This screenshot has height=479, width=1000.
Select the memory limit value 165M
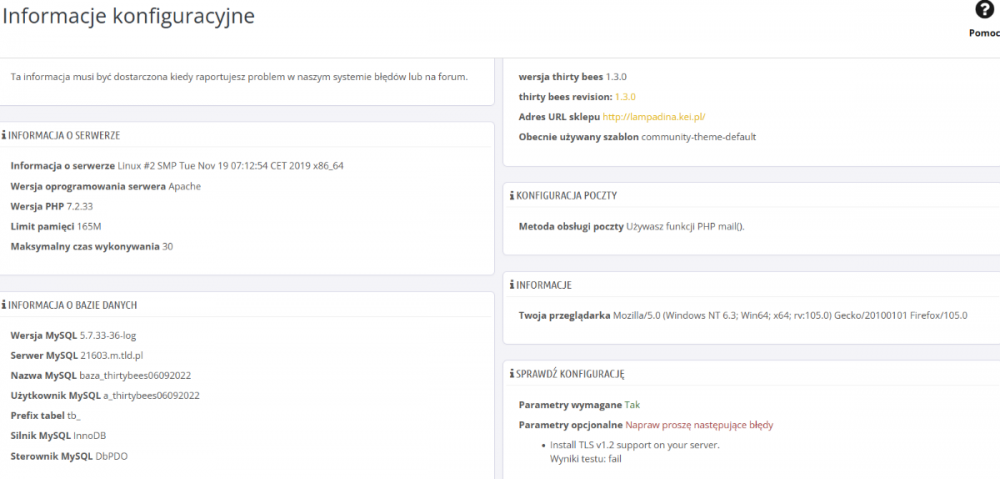[x=90, y=226]
